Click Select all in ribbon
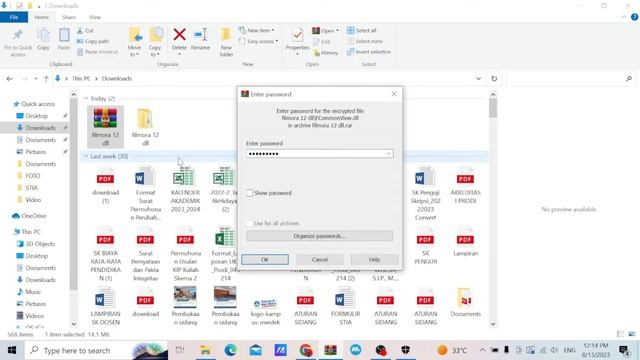The image size is (640, 360). (x=362, y=30)
